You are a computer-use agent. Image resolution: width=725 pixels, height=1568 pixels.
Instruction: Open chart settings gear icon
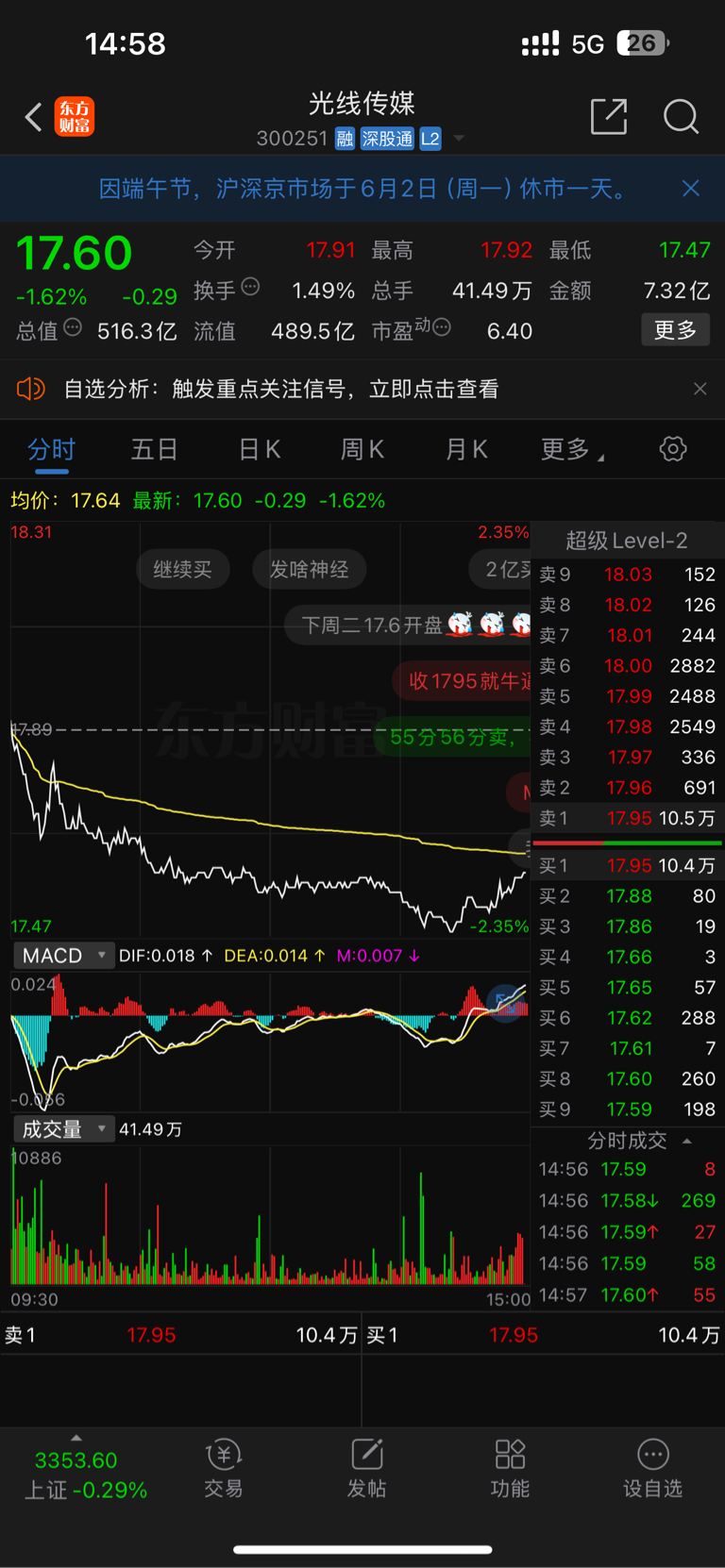click(673, 449)
